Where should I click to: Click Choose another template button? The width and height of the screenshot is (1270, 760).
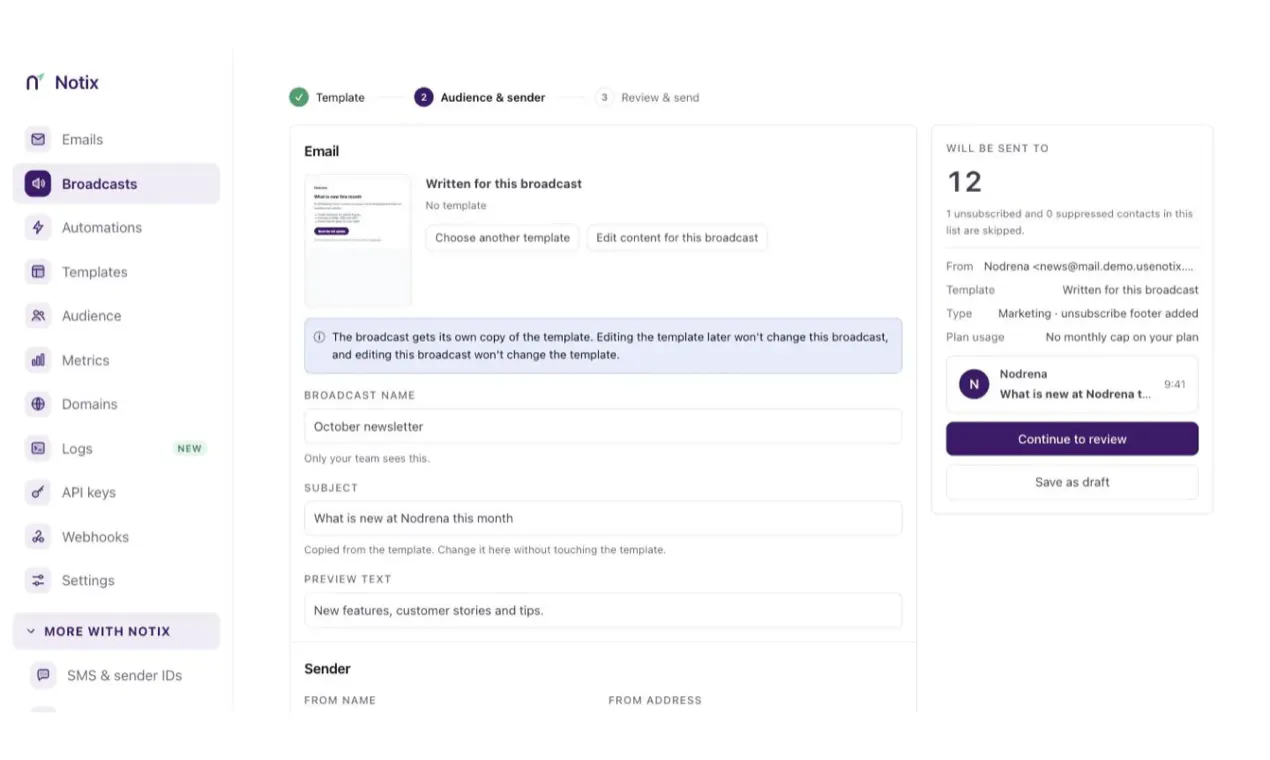[502, 238]
